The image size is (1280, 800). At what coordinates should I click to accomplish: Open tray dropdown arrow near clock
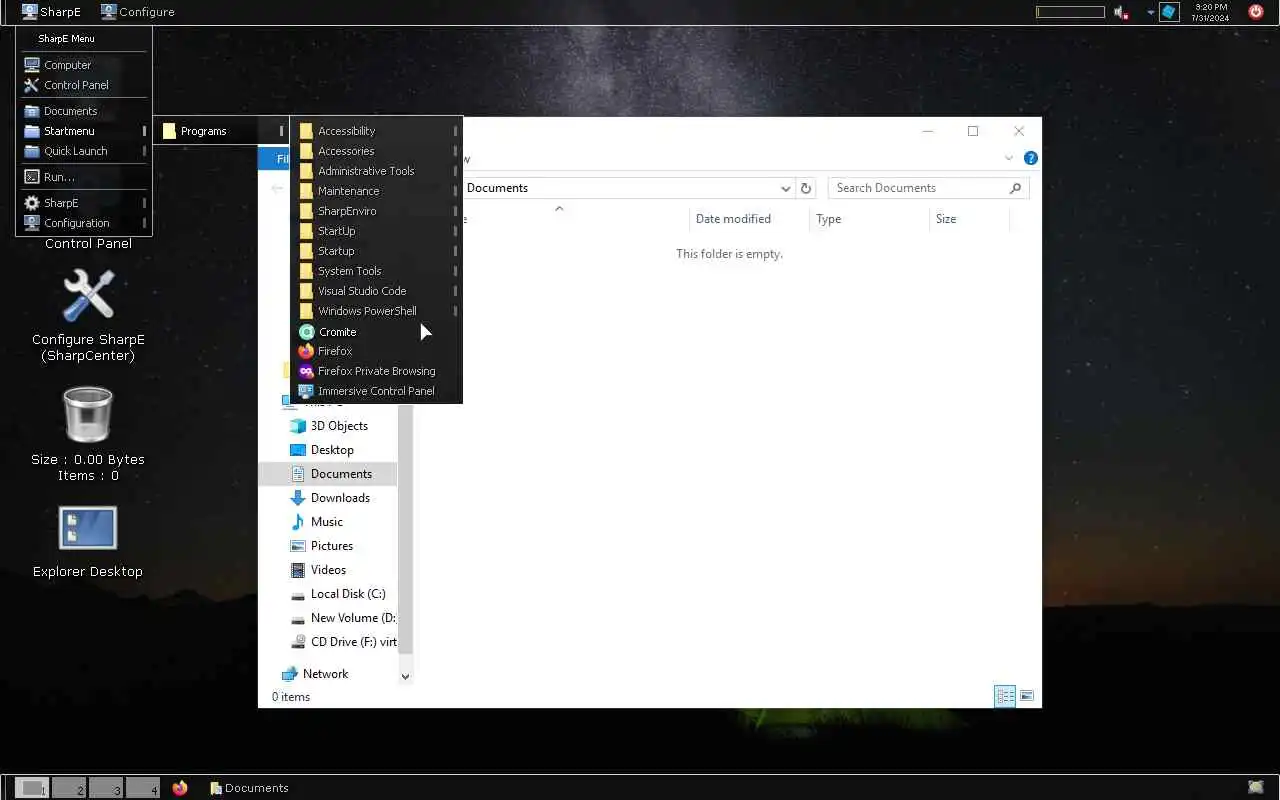[x=1150, y=13]
